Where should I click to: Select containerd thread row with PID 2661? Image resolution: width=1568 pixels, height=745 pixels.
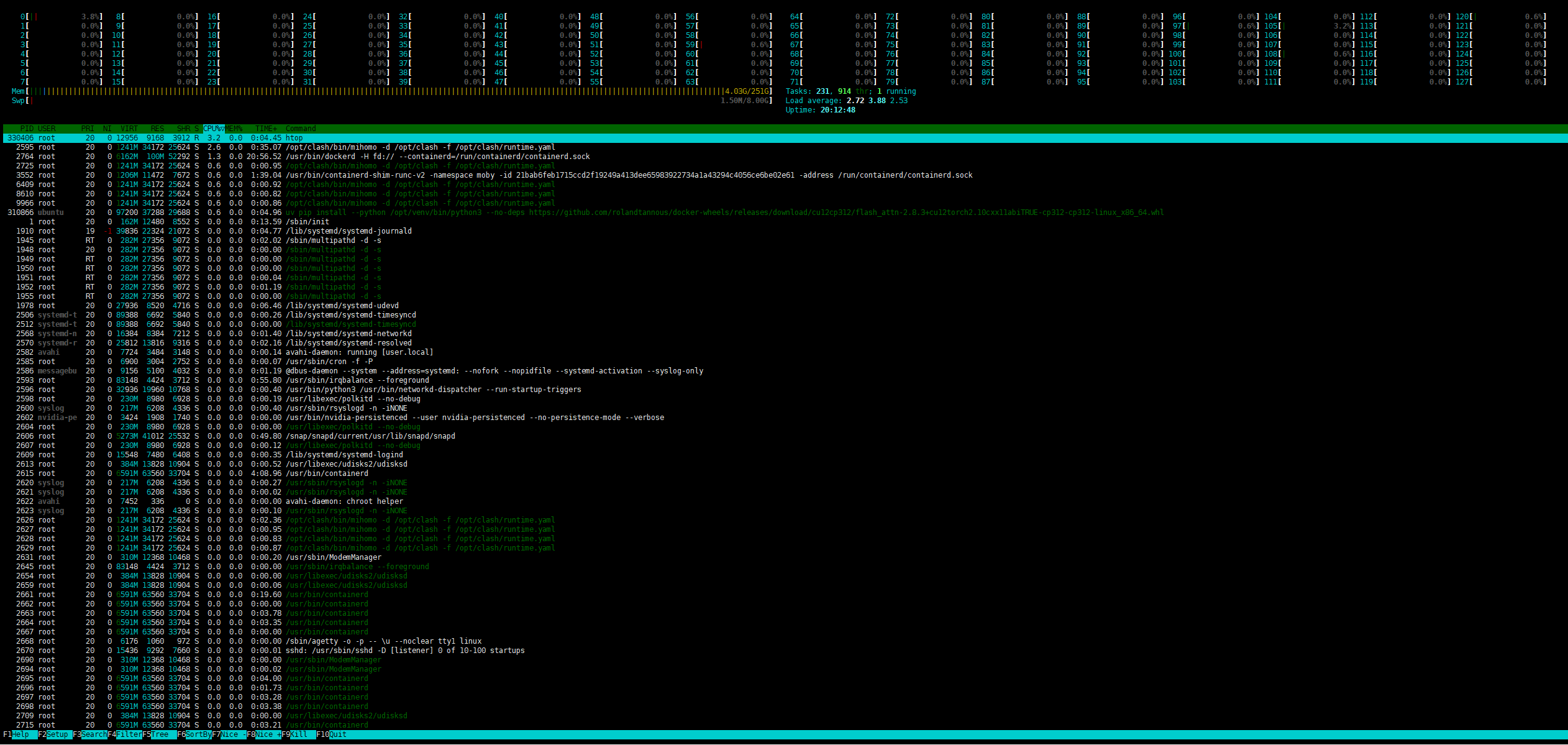click(x=784, y=595)
